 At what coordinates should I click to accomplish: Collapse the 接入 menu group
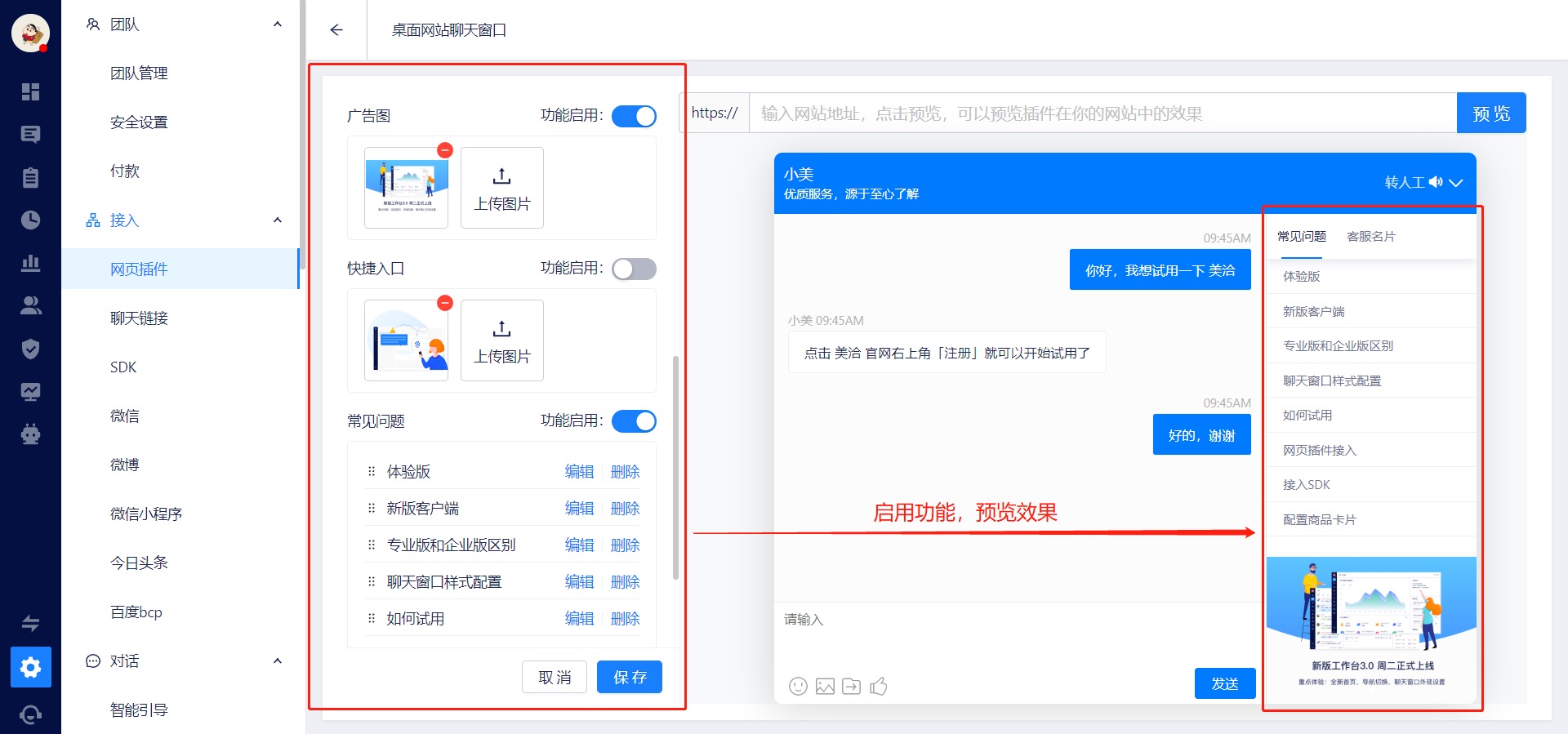click(278, 220)
